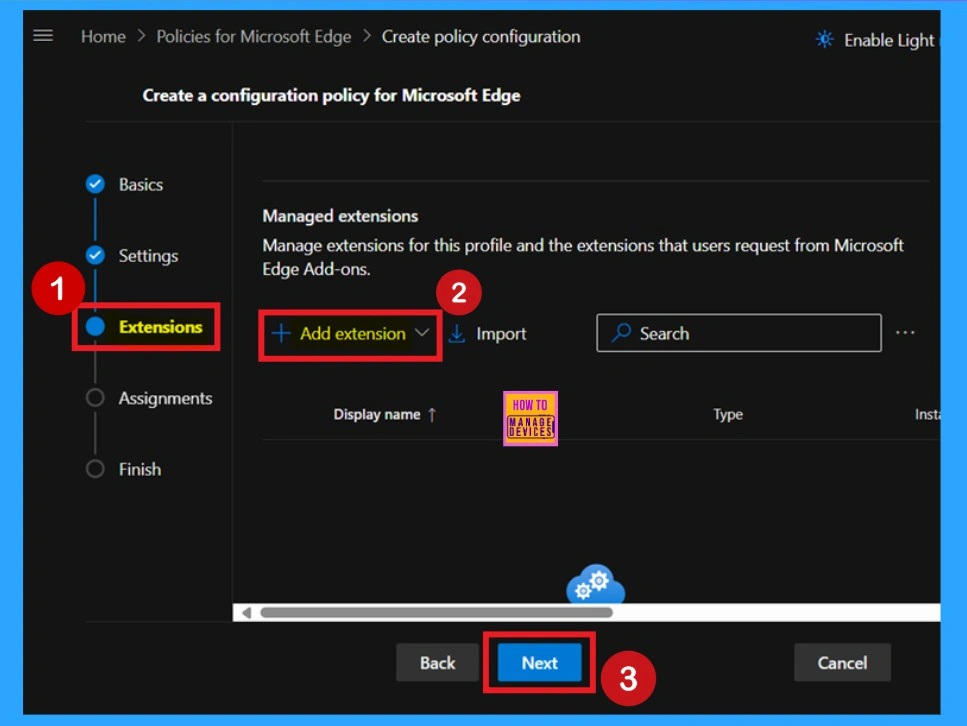Click the Cancel button
This screenshot has height=726, width=967.
[x=842, y=662]
